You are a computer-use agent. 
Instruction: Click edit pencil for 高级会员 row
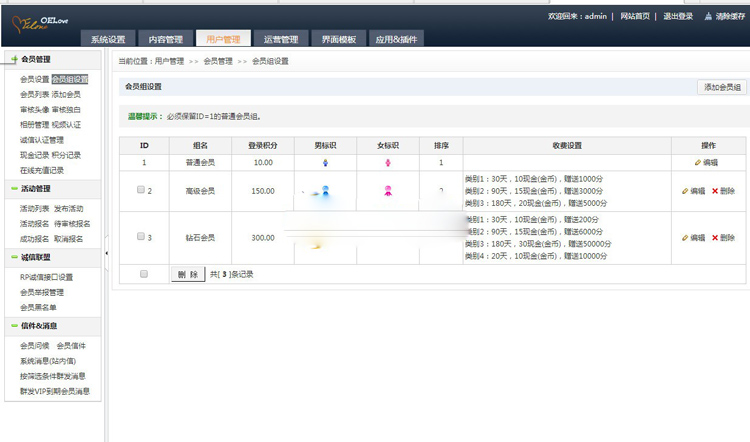tap(686, 190)
